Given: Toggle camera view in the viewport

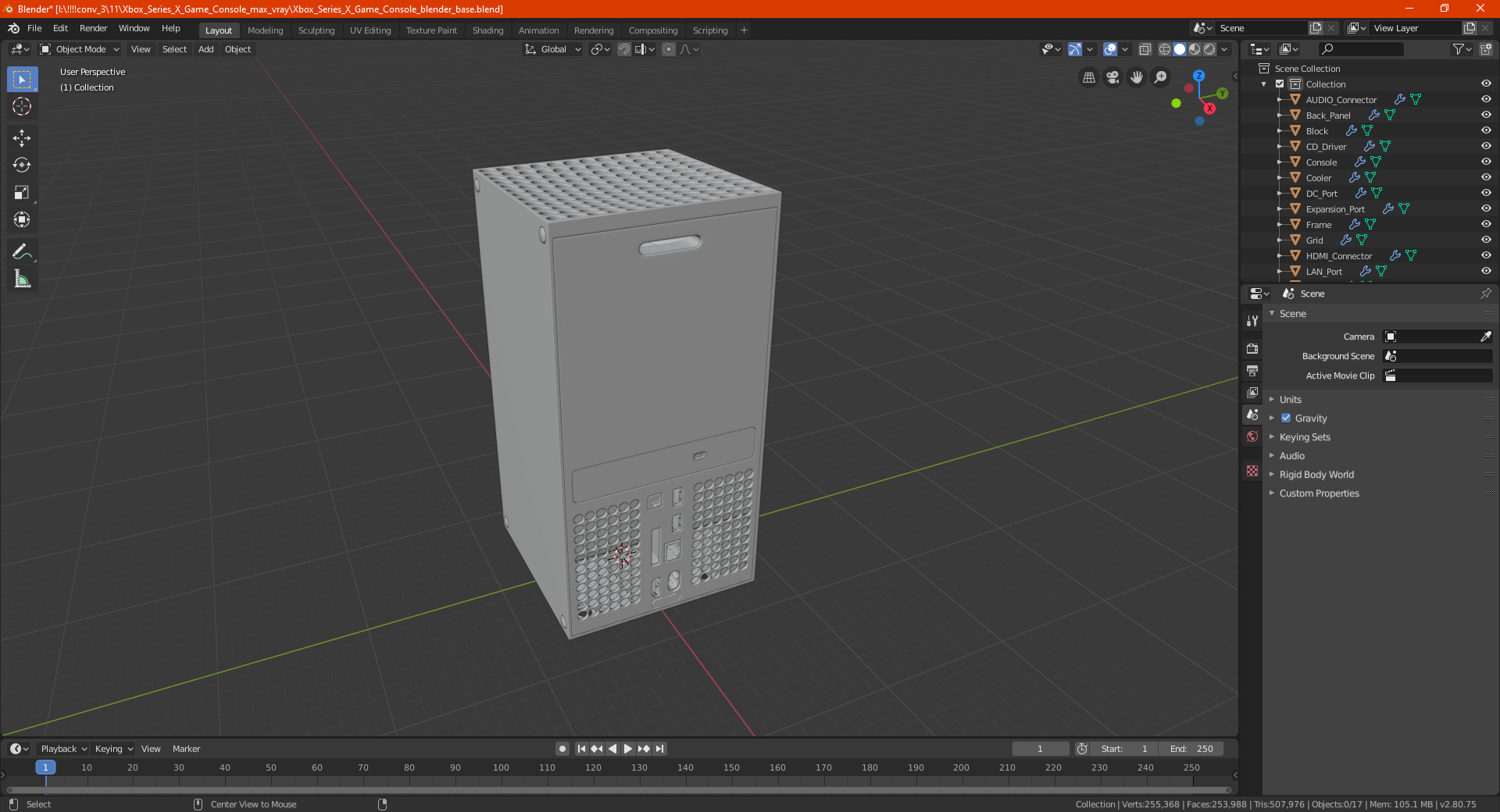Looking at the screenshot, I should [1112, 77].
